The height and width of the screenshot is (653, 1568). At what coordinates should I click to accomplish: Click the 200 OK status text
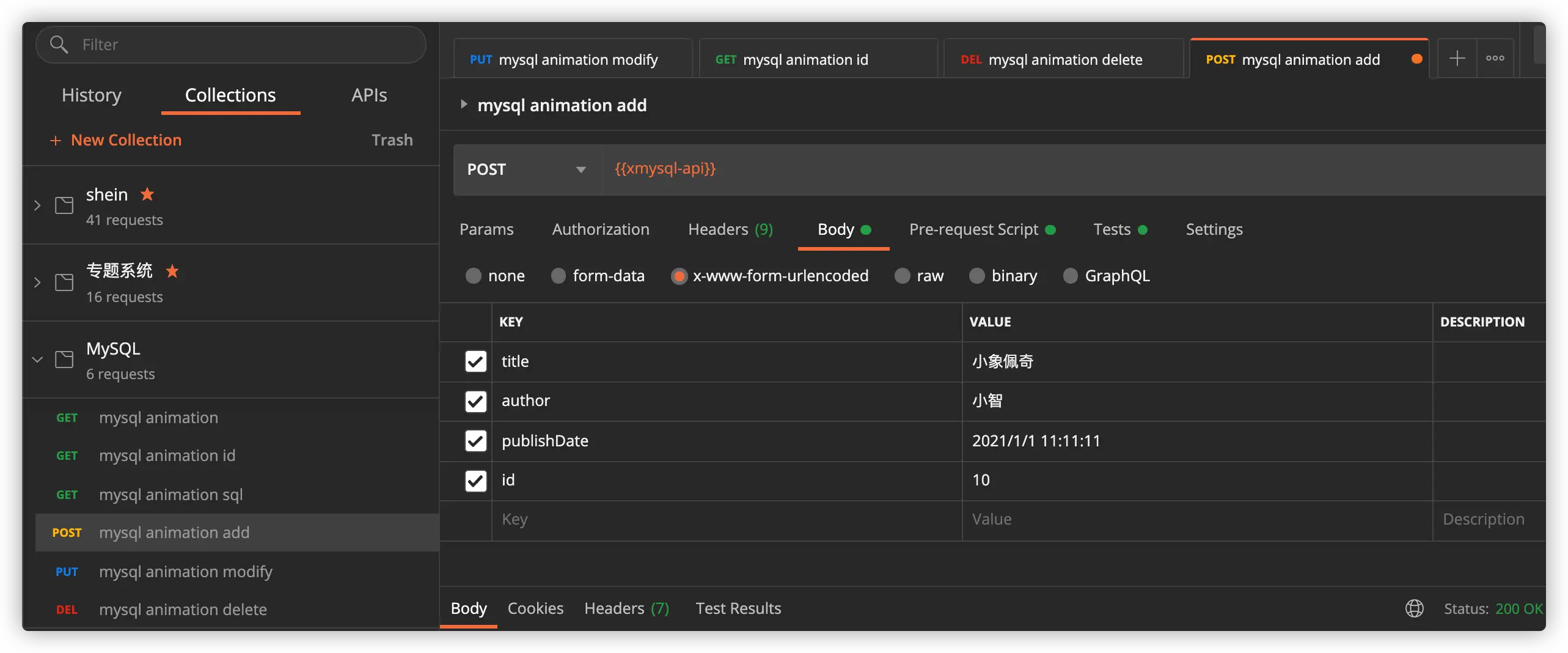1519,609
